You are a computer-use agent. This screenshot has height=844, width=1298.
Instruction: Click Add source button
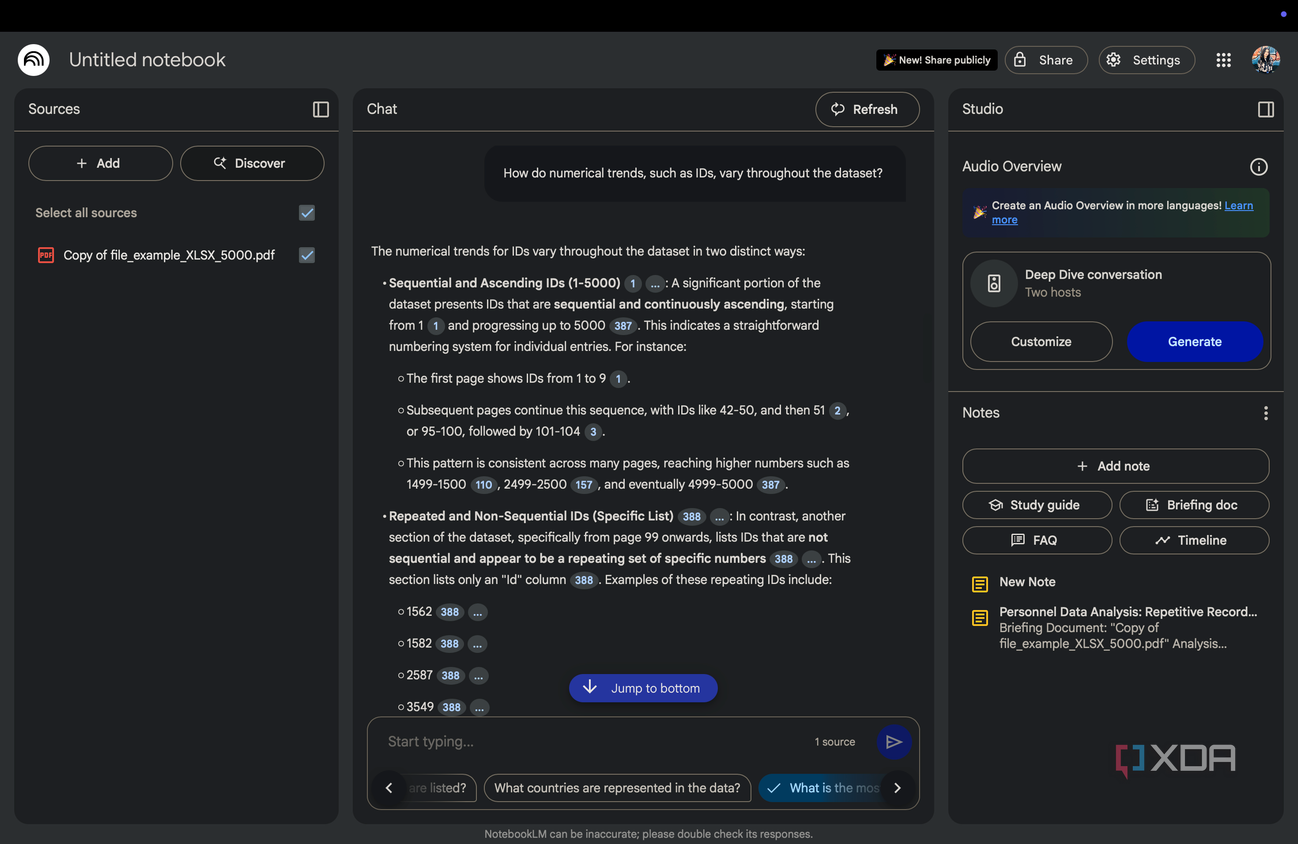[x=100, y=163]
